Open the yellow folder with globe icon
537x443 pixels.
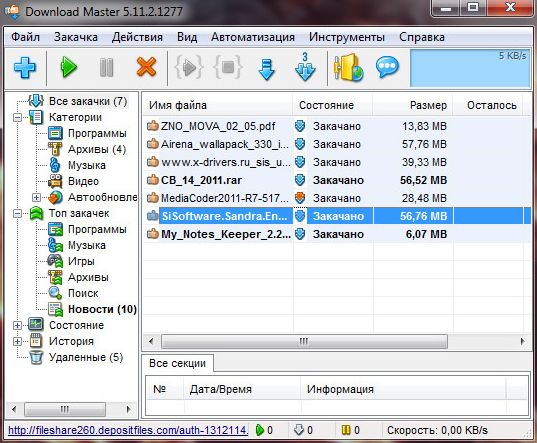click(x=349, y=67)
